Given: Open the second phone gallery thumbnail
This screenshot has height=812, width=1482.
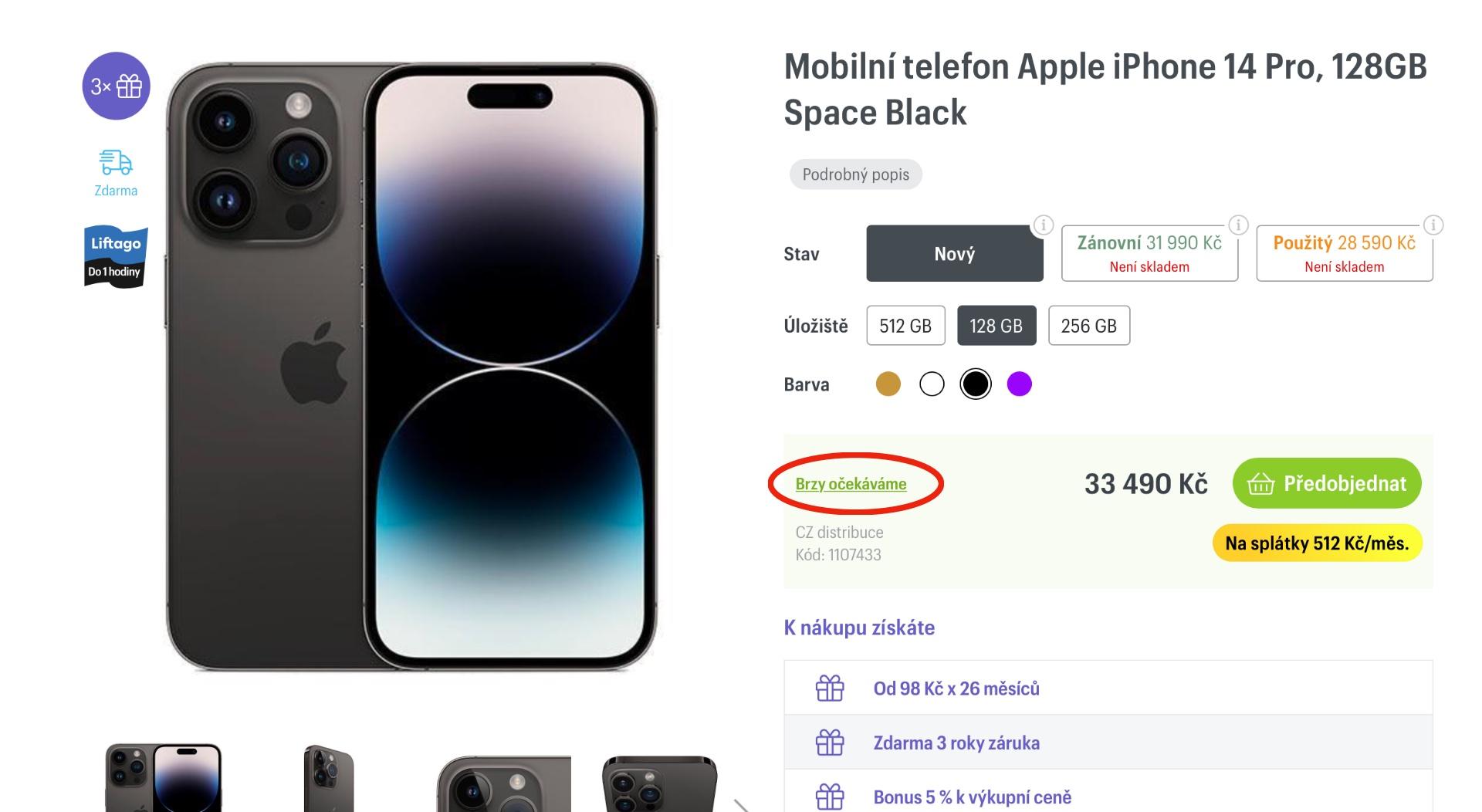Looking at the screenshot, I should (328, 780).
